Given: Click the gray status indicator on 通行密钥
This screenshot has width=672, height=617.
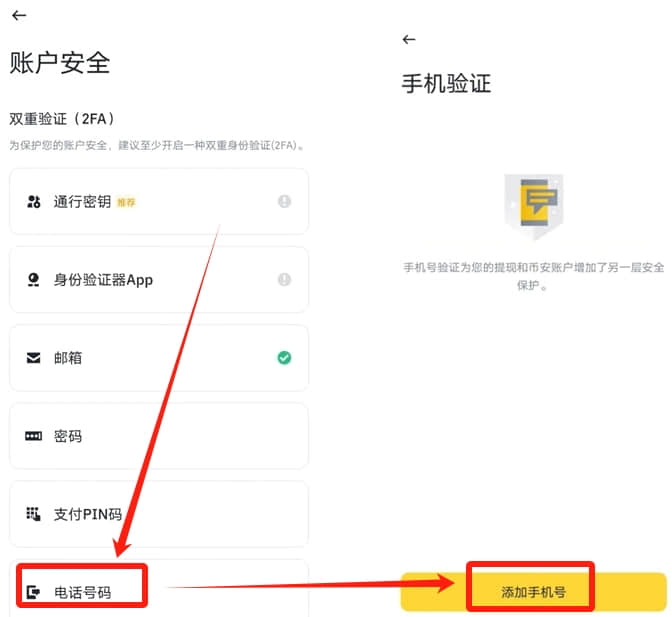Looking at the screenshot, I should tap(284, 201).
